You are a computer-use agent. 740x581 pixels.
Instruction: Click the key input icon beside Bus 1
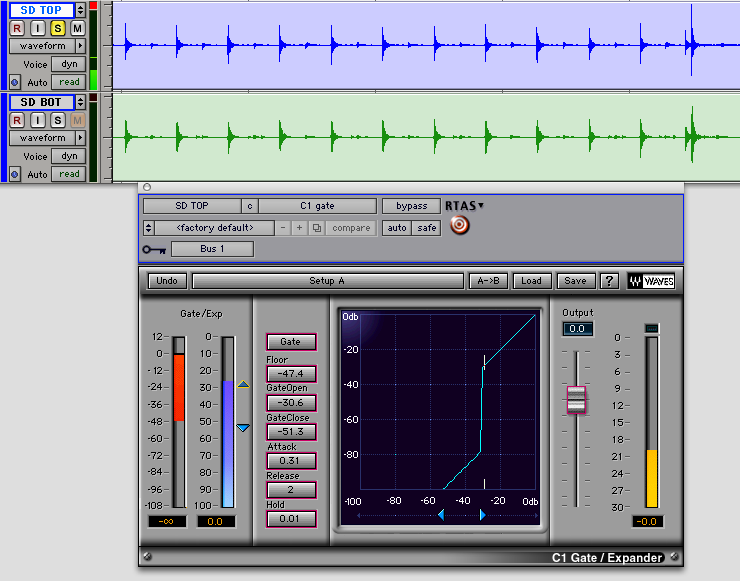pyautogui.click(x=153, y=249)
